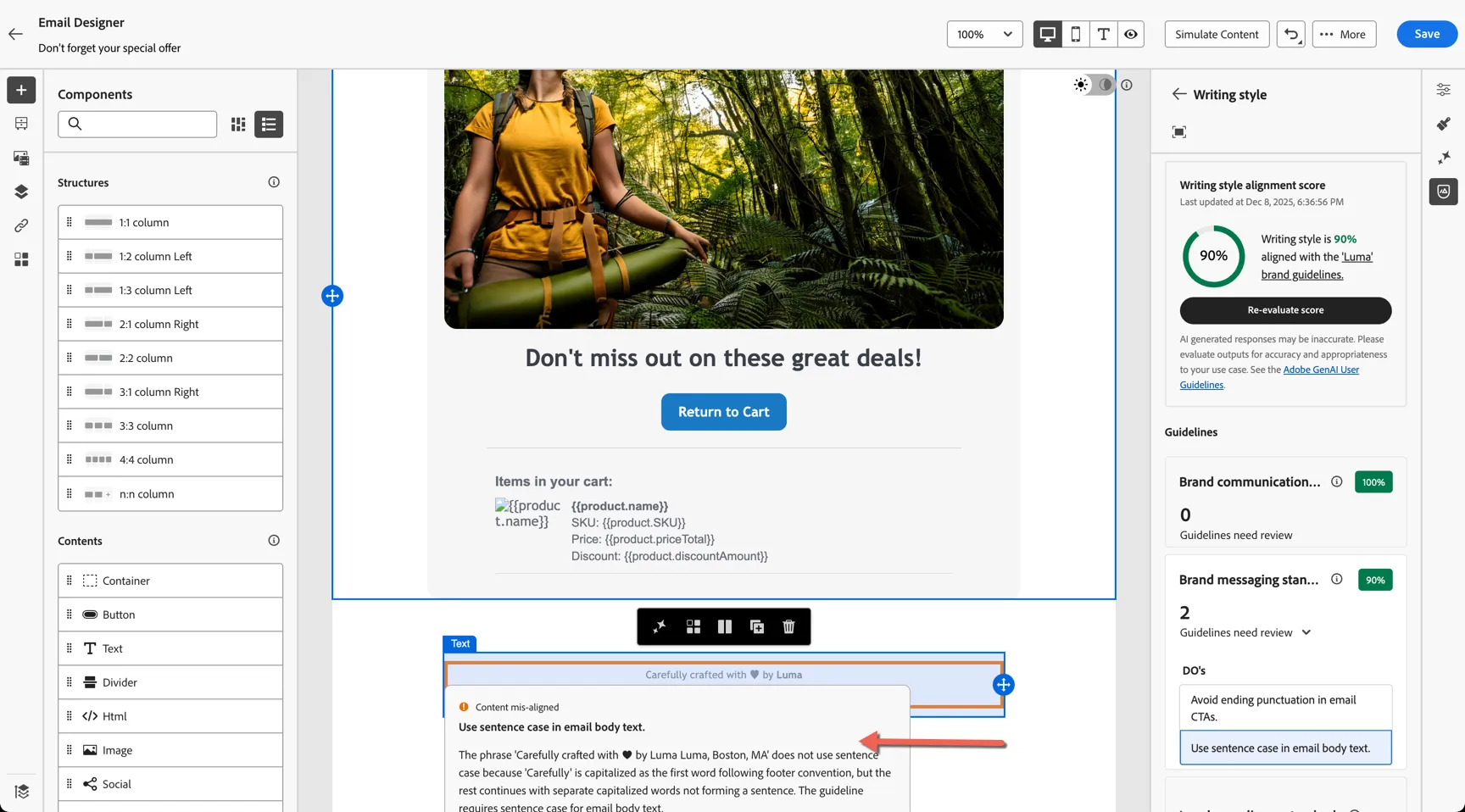The image size is (1465, 812).
Task: Switch to desktop preview mode
Action: pyautogui.click(x=1048, y=34)
